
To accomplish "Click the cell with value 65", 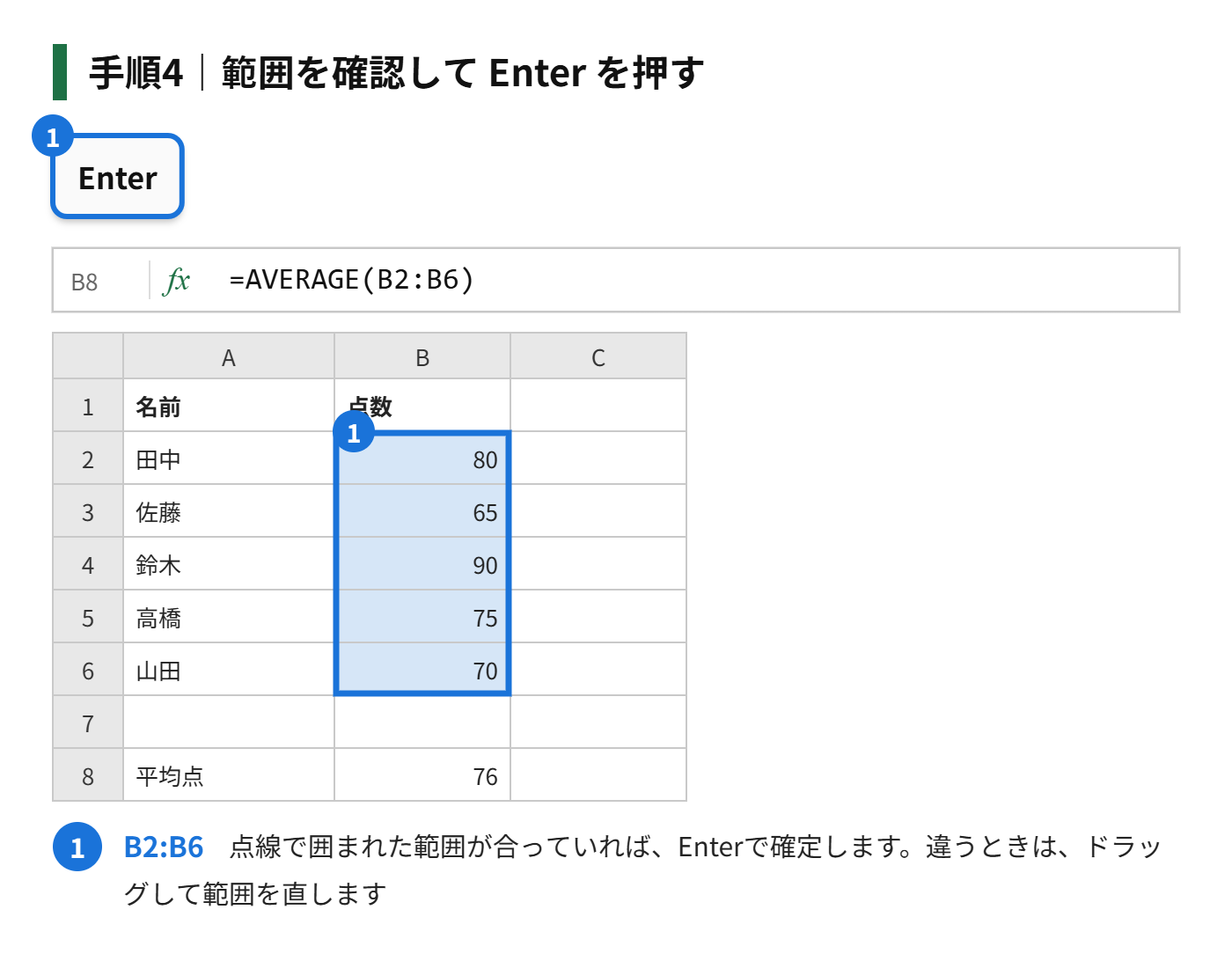I will click(x=422, y=511).
